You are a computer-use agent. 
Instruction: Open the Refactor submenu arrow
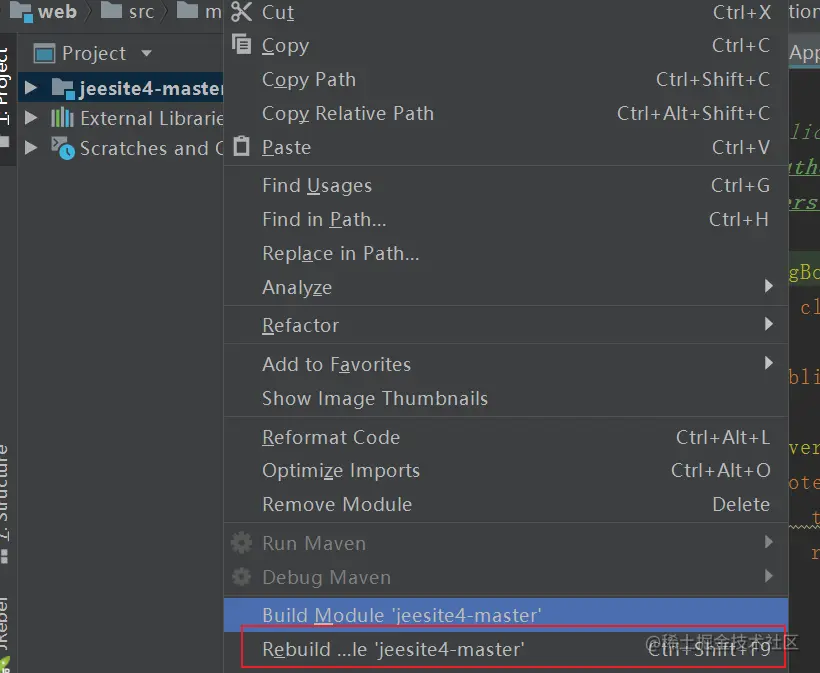click(x=768, y=324)
